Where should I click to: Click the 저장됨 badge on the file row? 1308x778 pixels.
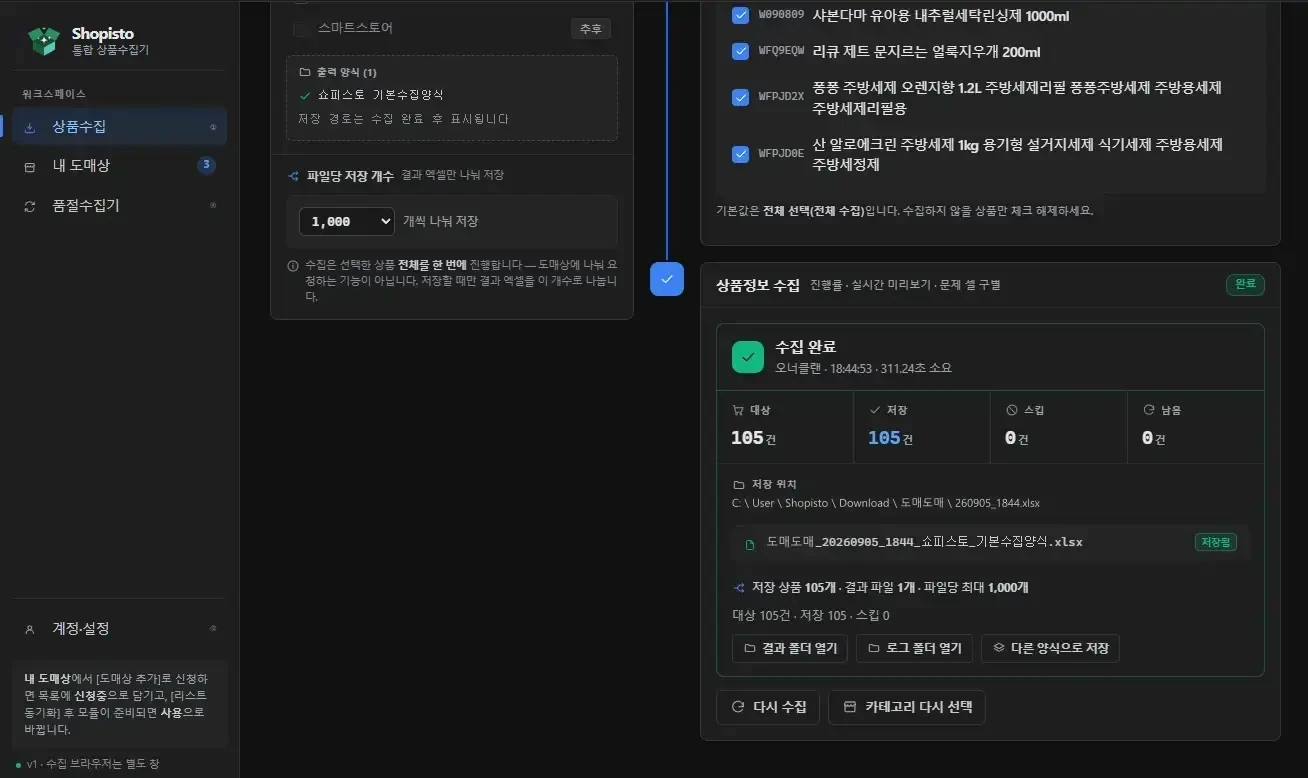[x=1215, y=543]
